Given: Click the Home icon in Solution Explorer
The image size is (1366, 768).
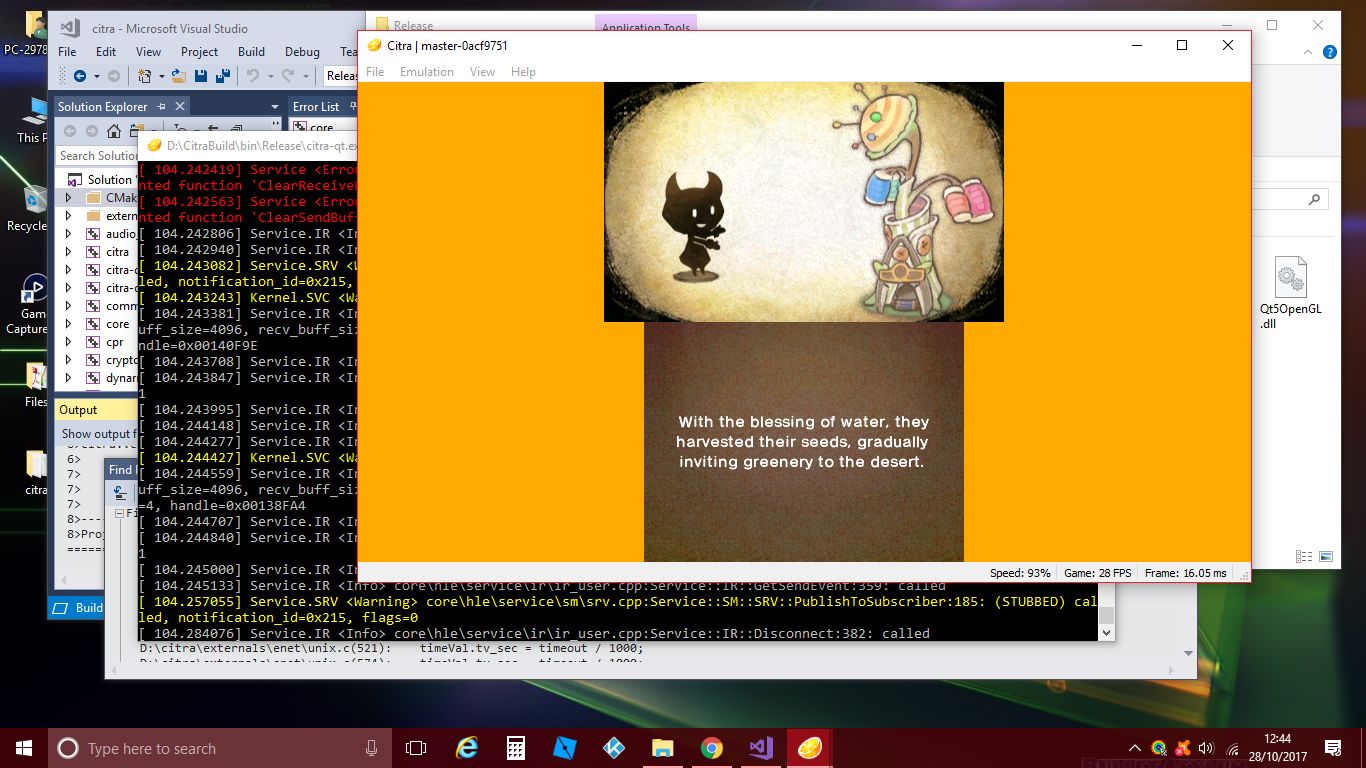Looking at the screenshot, I should pos(114,131).
